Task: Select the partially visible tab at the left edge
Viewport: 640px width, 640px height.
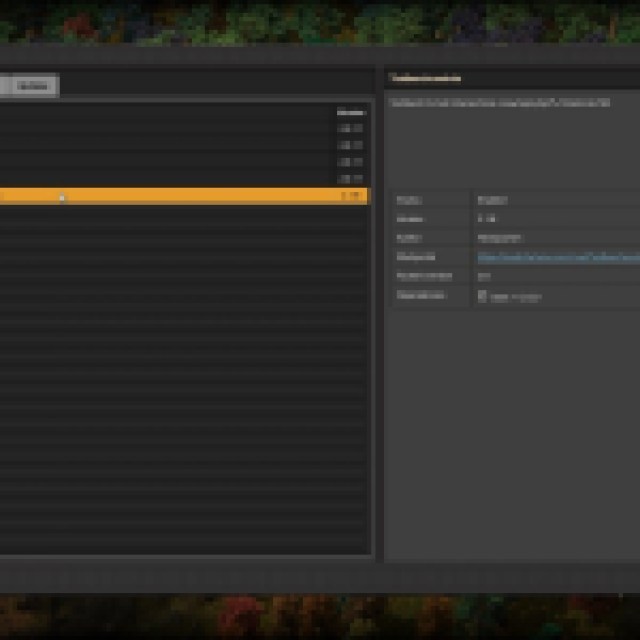Action: pos(4,86)
